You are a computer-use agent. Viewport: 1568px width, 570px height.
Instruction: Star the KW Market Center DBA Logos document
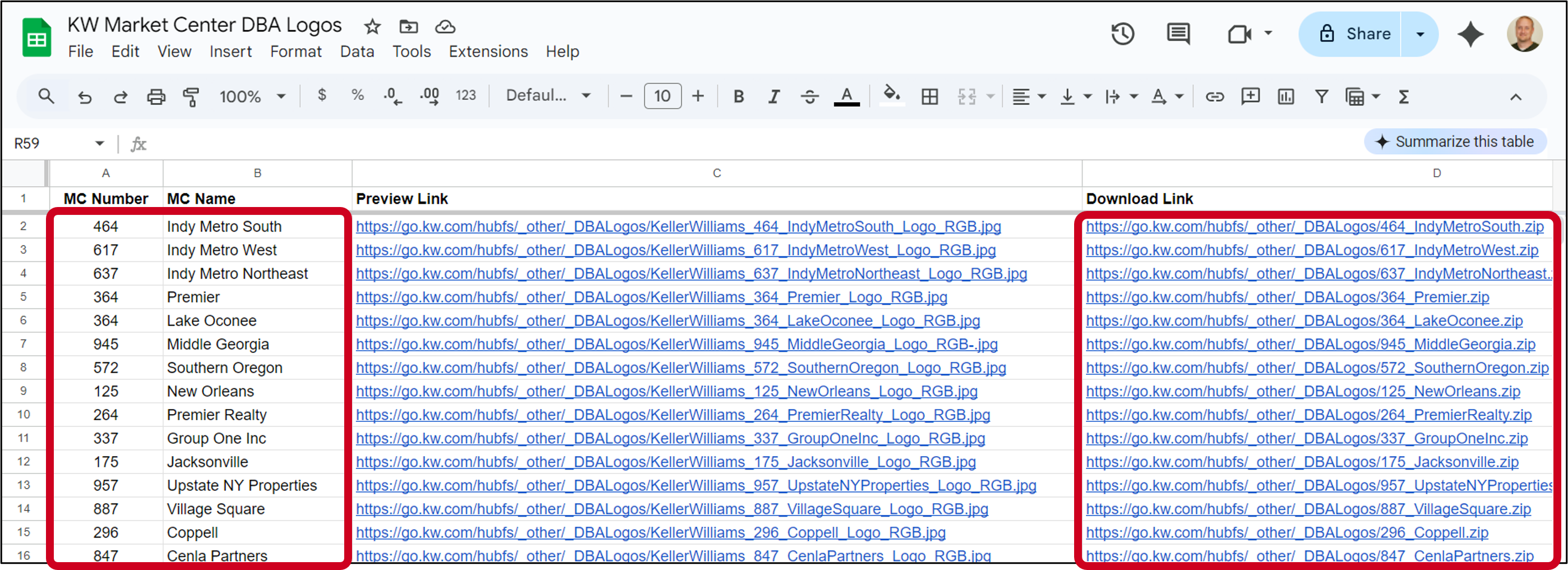click(x=372, y=27)
